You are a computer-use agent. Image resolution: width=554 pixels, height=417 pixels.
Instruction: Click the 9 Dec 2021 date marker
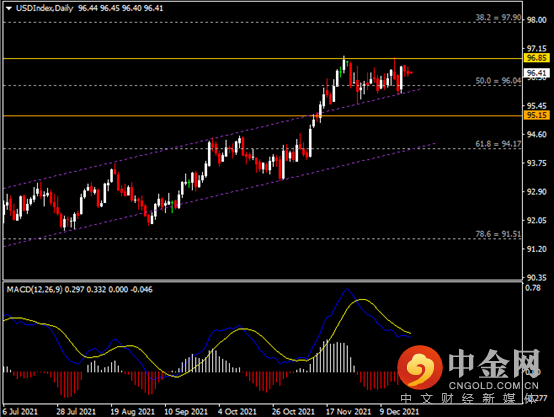[x=399, y=411]
